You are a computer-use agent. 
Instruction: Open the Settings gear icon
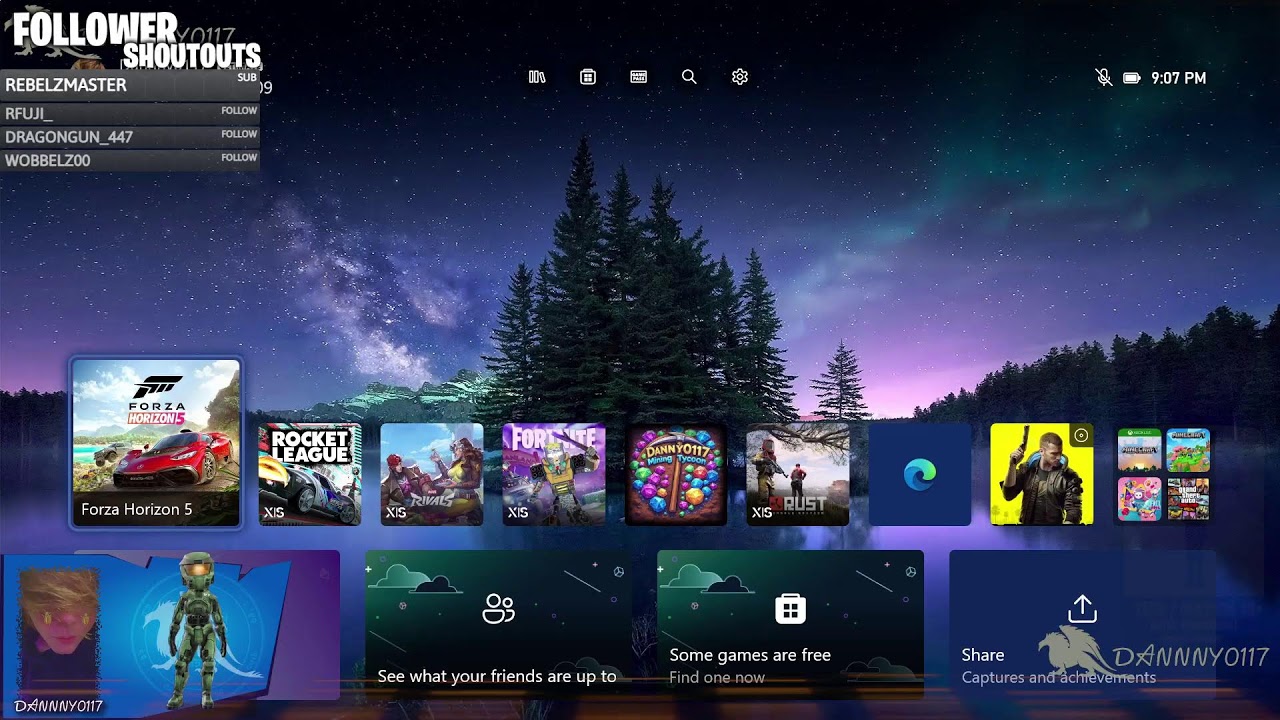[740, 77]
